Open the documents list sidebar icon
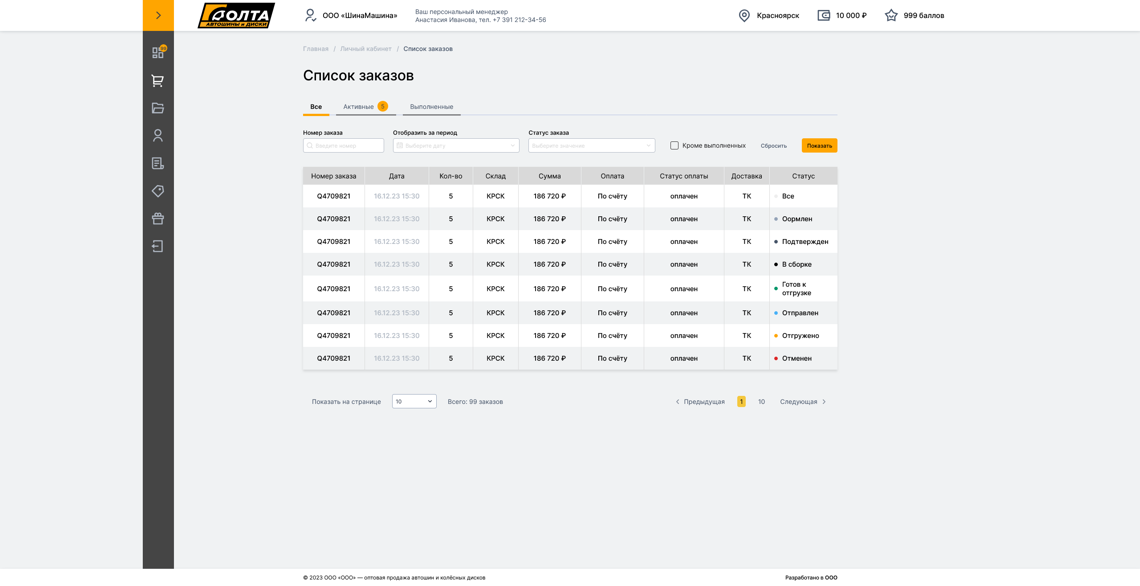The width and height of the screenshot is (1140, 586). [x=158, y=164]
